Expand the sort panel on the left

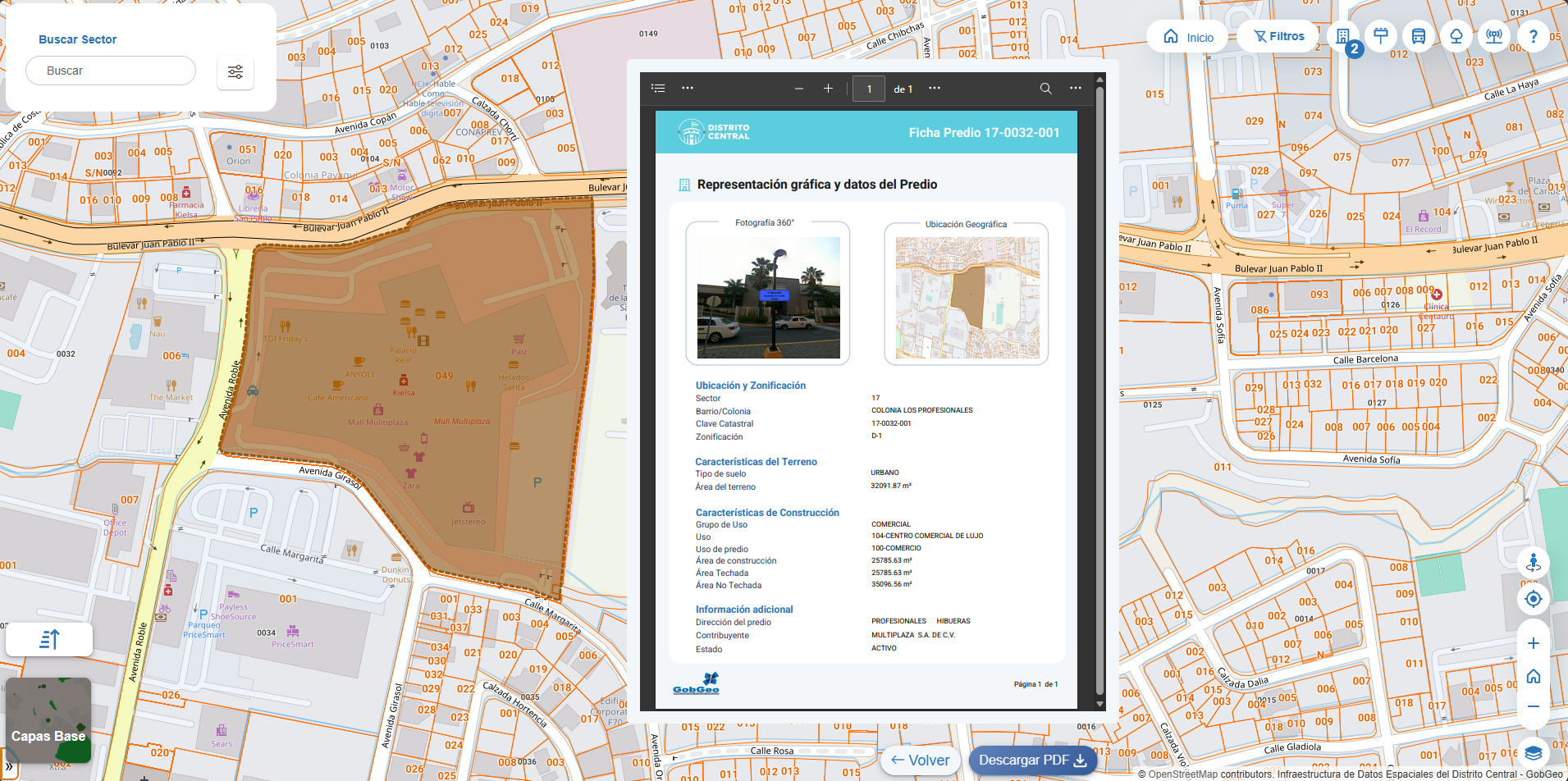tap(49, 639)
